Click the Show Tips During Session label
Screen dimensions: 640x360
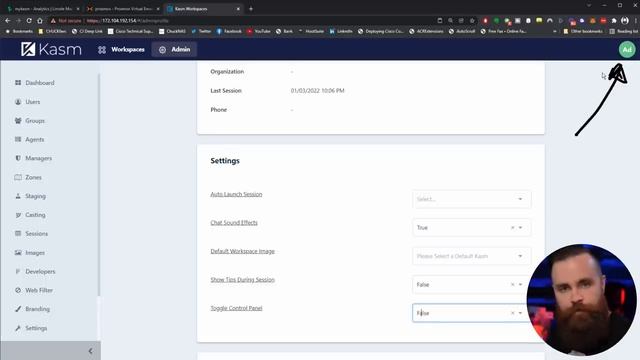pos(242,280)
